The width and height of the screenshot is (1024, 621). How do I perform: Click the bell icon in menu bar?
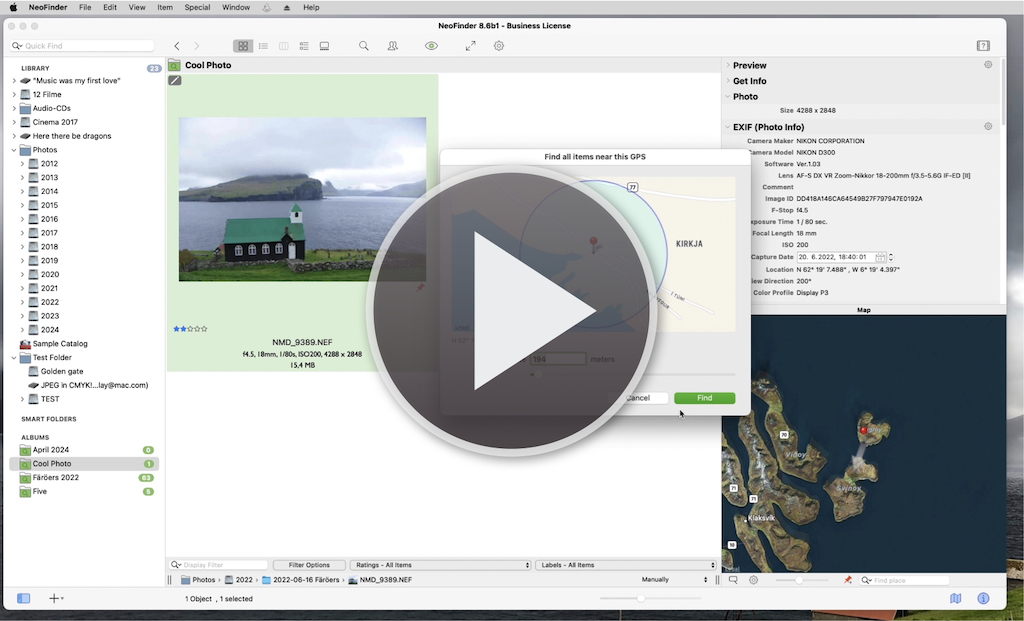point(266,7)
